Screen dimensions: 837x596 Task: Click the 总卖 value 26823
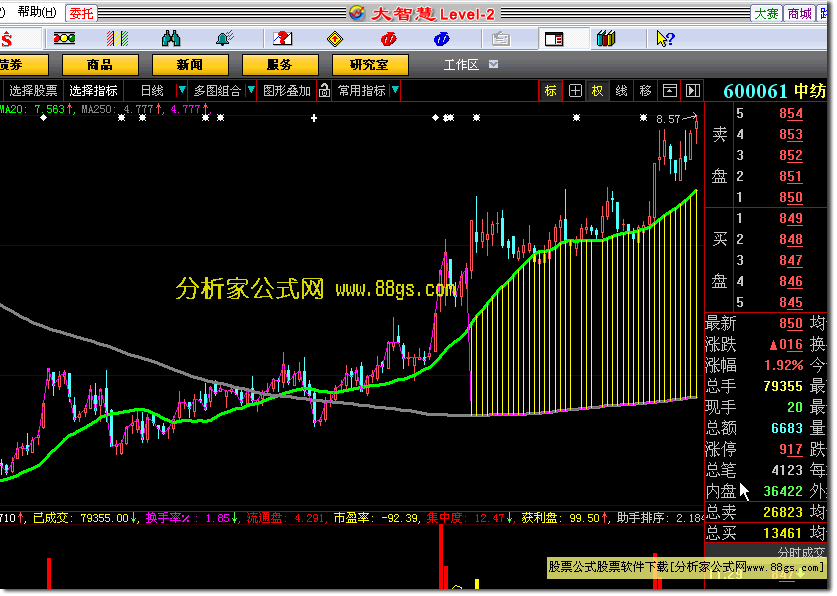[783, 512]
